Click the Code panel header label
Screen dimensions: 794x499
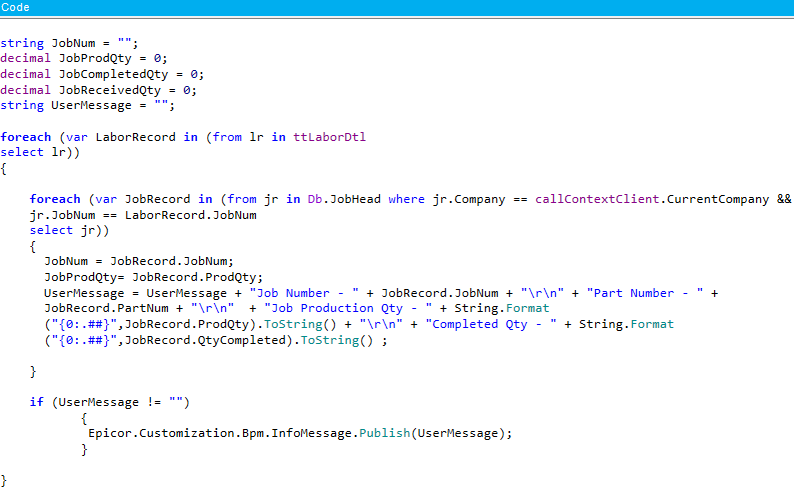pos(15,7)
